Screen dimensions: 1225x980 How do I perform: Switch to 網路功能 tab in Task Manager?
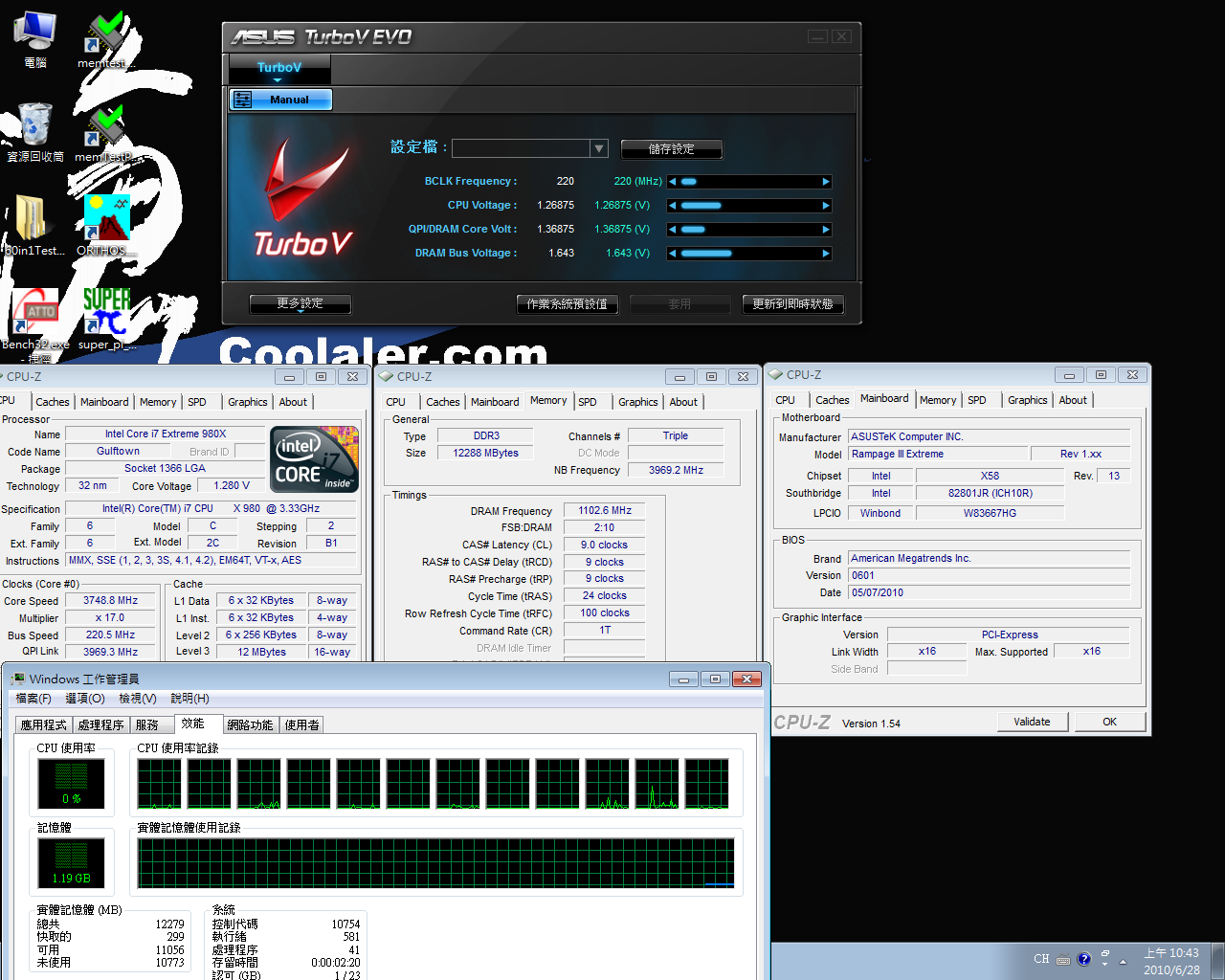tap(251, 725)
